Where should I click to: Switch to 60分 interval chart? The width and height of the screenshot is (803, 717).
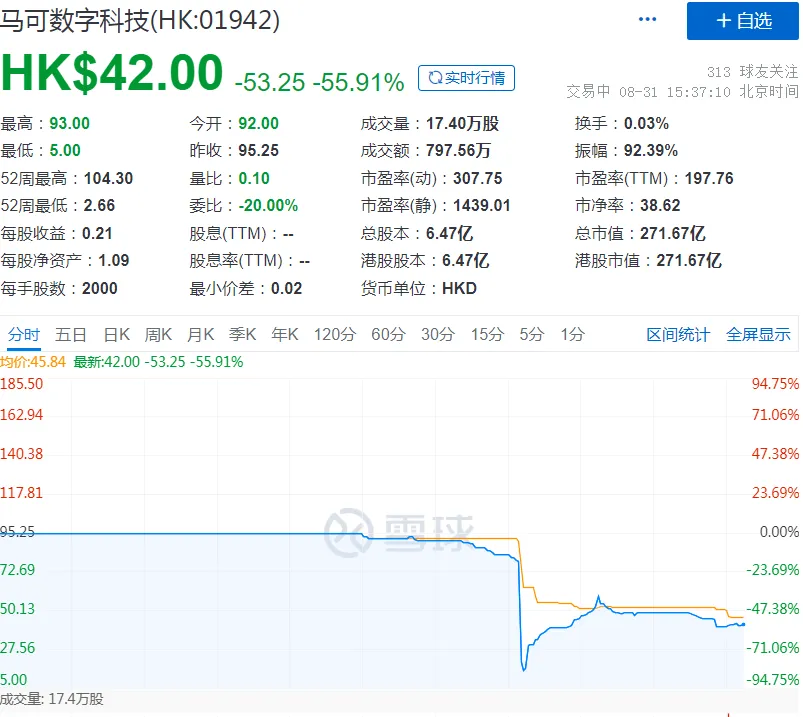tap(388, 335)
